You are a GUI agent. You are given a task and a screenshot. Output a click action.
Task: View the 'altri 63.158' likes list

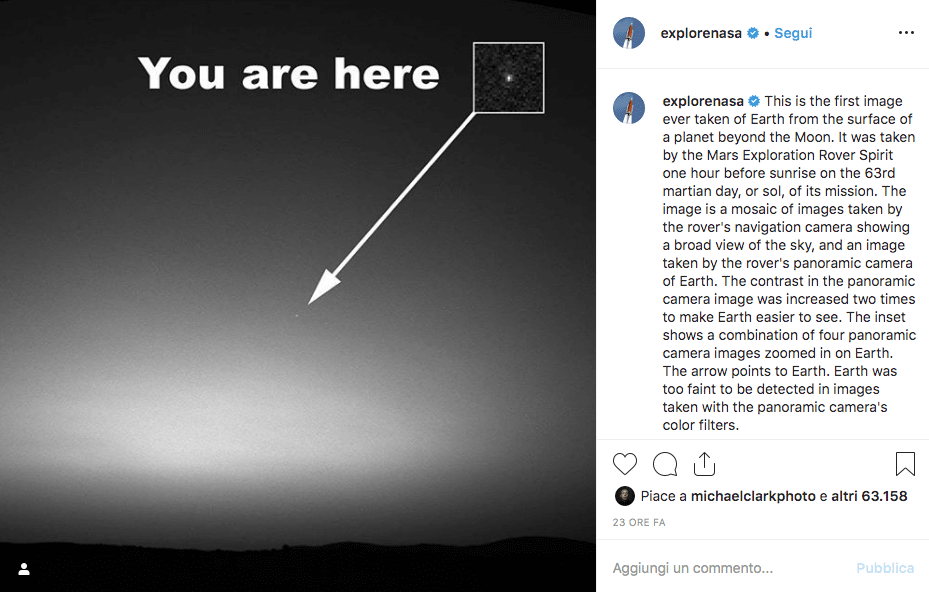pyautogui.click(x=869, y=496)
